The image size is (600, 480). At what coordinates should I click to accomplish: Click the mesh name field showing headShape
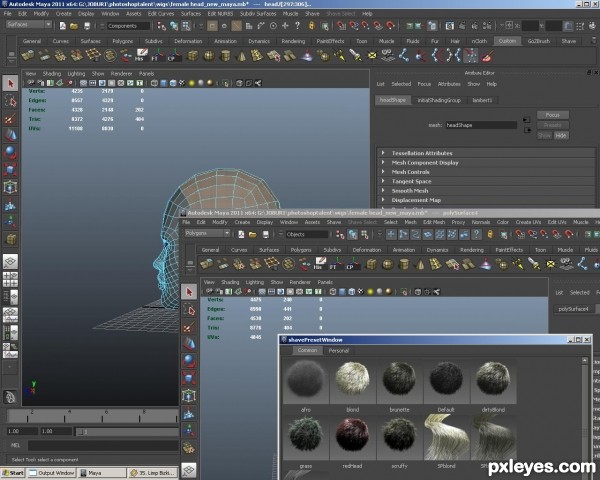pos(481,125)
